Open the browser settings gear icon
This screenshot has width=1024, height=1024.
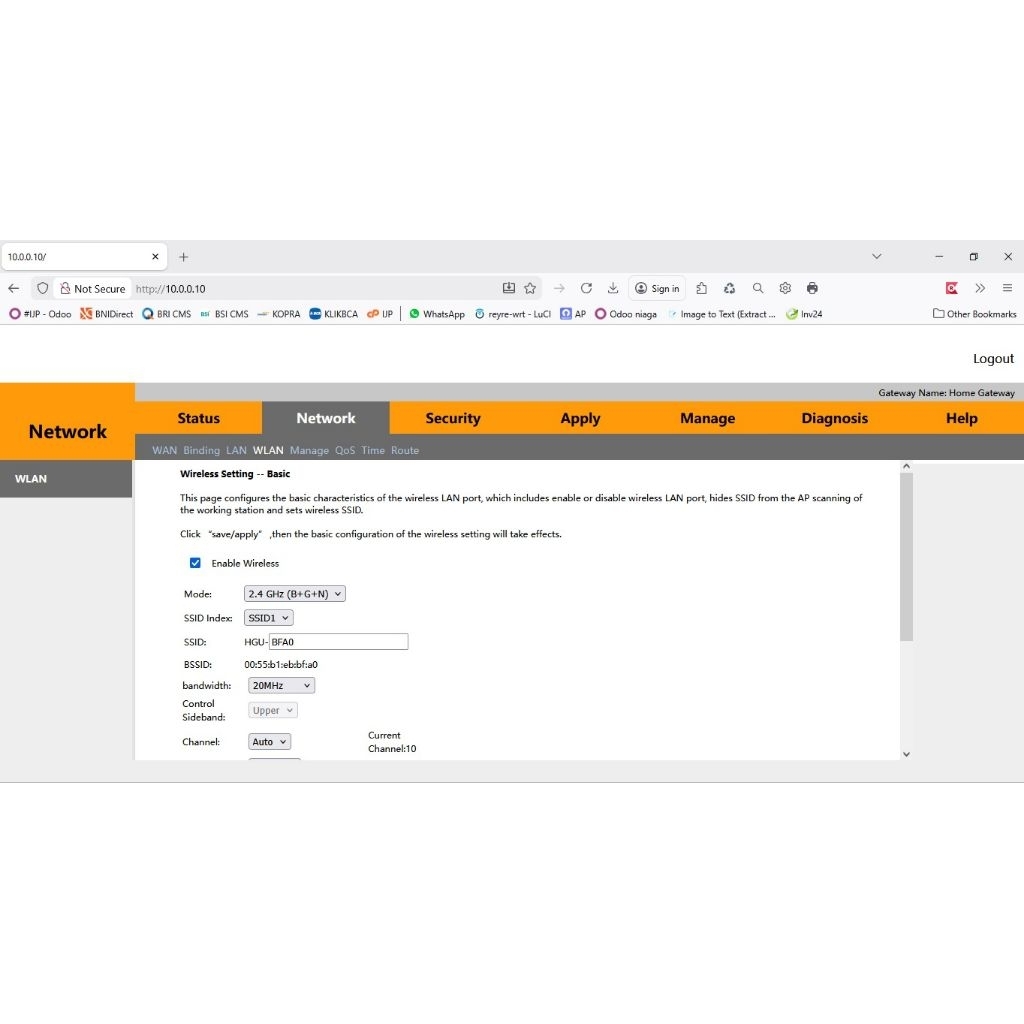(785, 288)
